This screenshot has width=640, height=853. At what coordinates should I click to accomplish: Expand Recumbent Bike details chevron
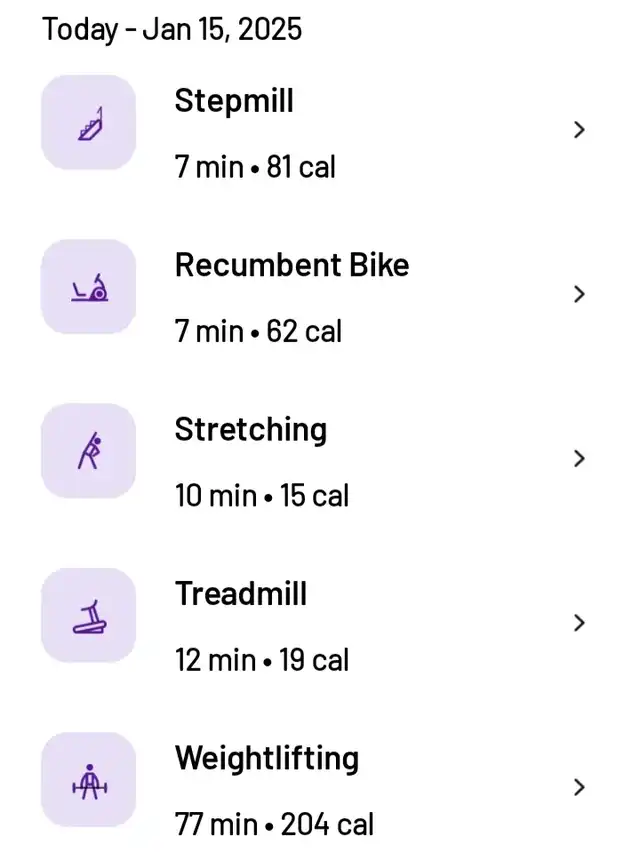(580, 294)
